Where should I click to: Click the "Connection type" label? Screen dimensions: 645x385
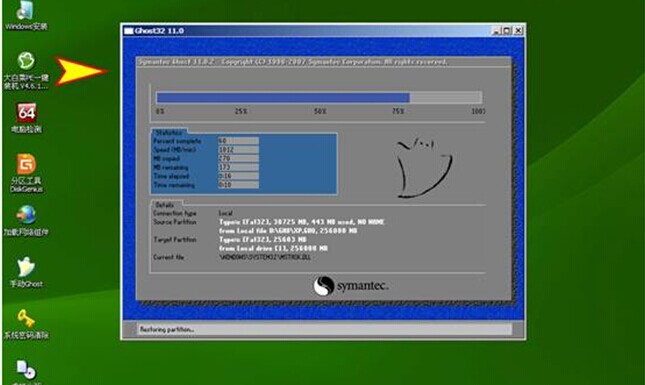(x=175, y=213)
